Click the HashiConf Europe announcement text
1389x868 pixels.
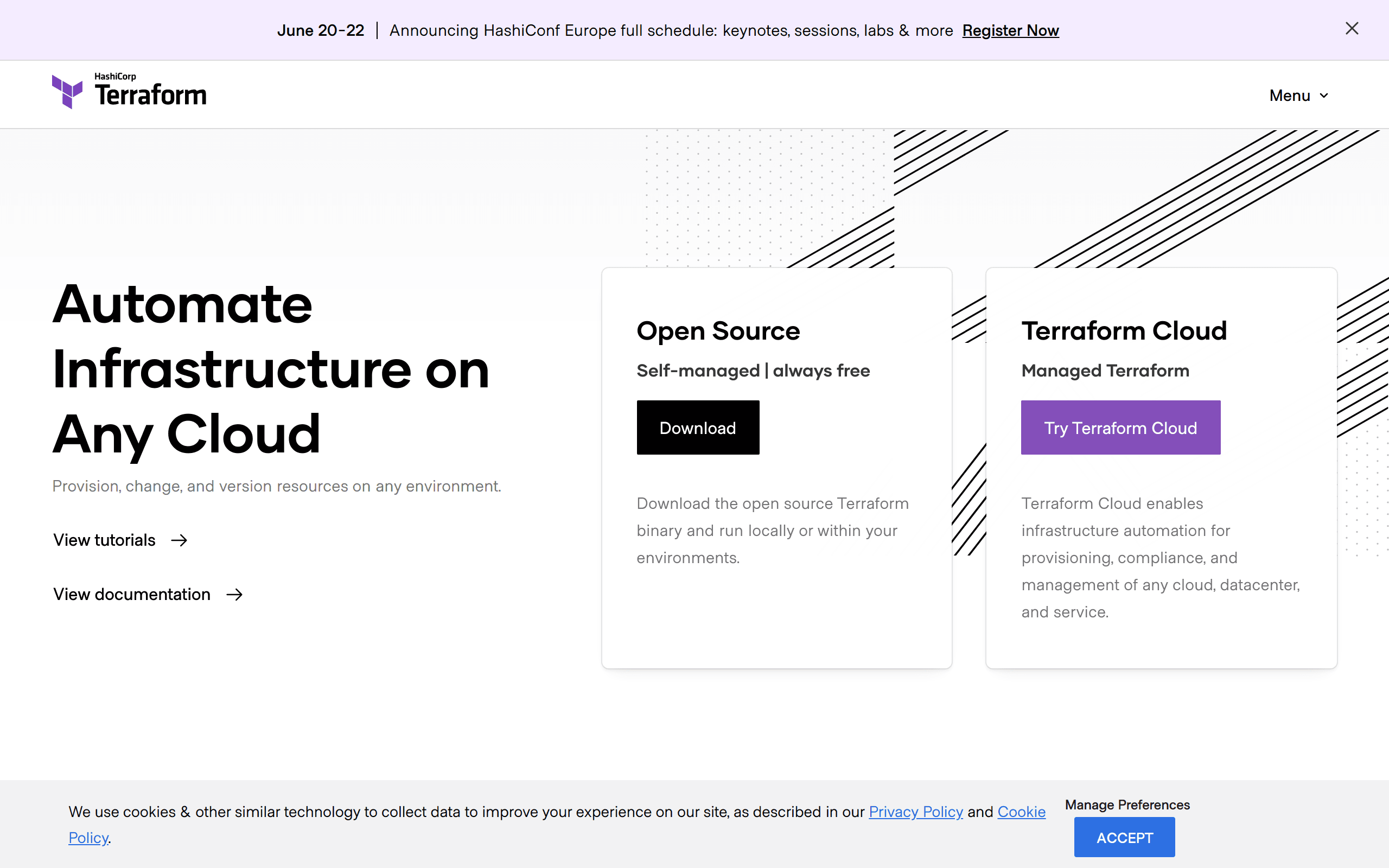(671, 30)
